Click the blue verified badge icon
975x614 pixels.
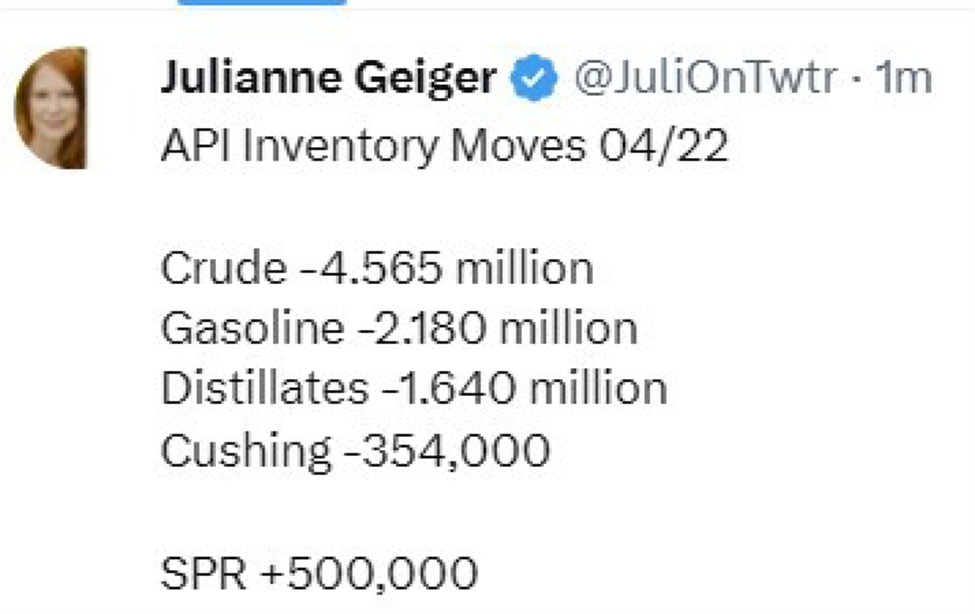535,80
